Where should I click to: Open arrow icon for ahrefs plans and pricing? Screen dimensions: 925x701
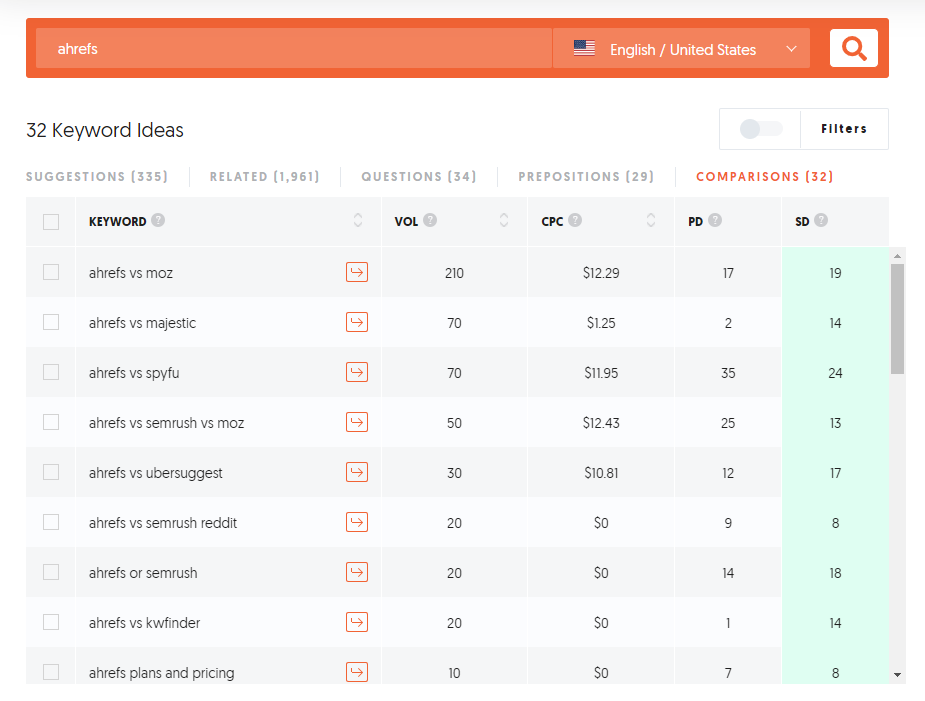(x=357, y=672)
